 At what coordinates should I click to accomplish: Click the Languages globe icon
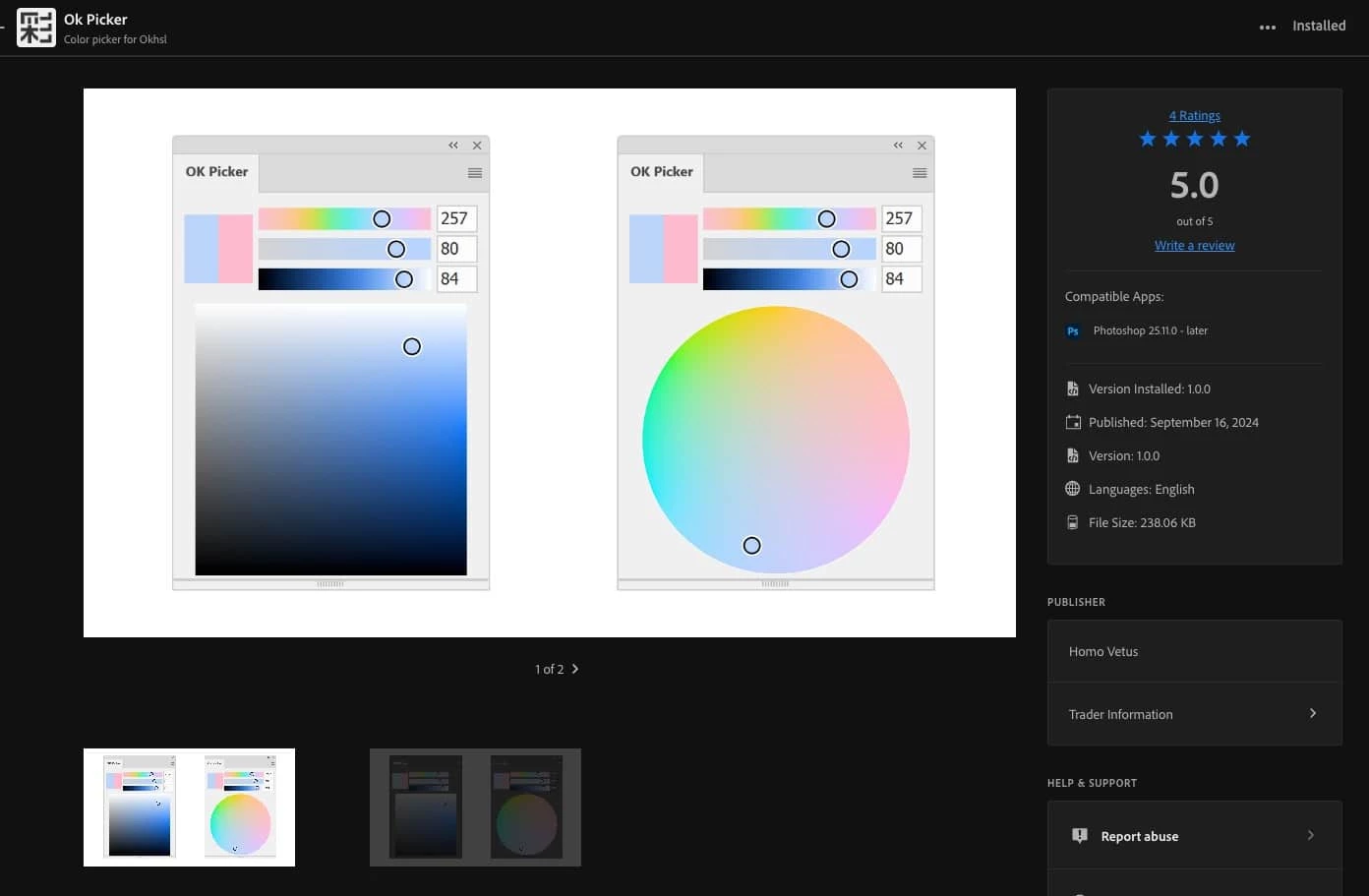1073,489
